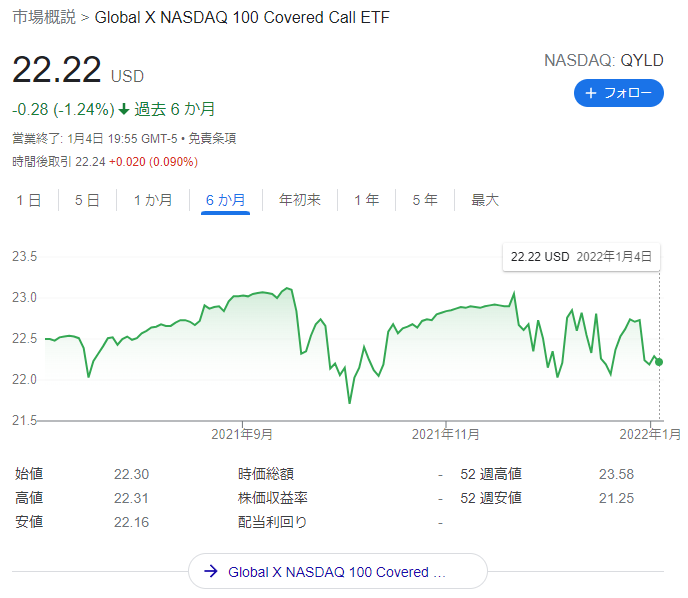Click the 22.22 USD 2022年1月4日 tooltip

click(x=581, y=257)
